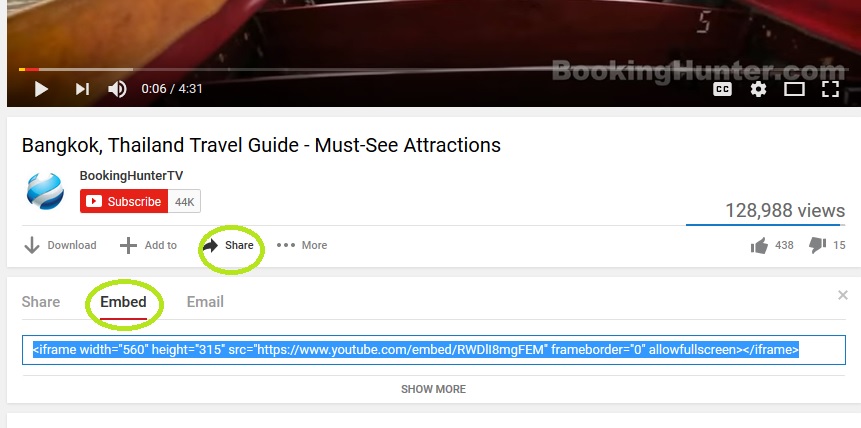Switch to the Email tab

[205, 302]
